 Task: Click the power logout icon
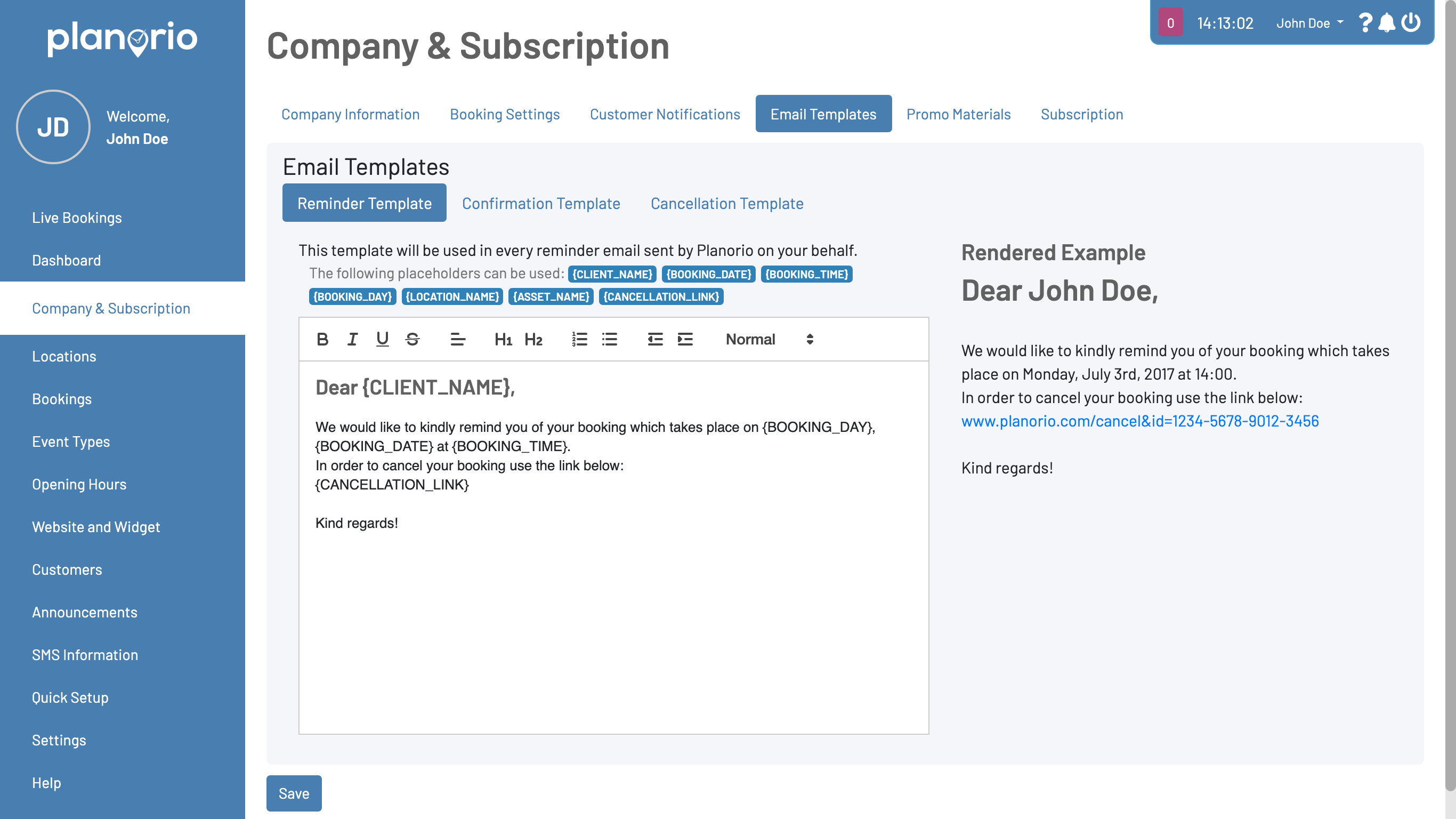[x=1411, y=23]
